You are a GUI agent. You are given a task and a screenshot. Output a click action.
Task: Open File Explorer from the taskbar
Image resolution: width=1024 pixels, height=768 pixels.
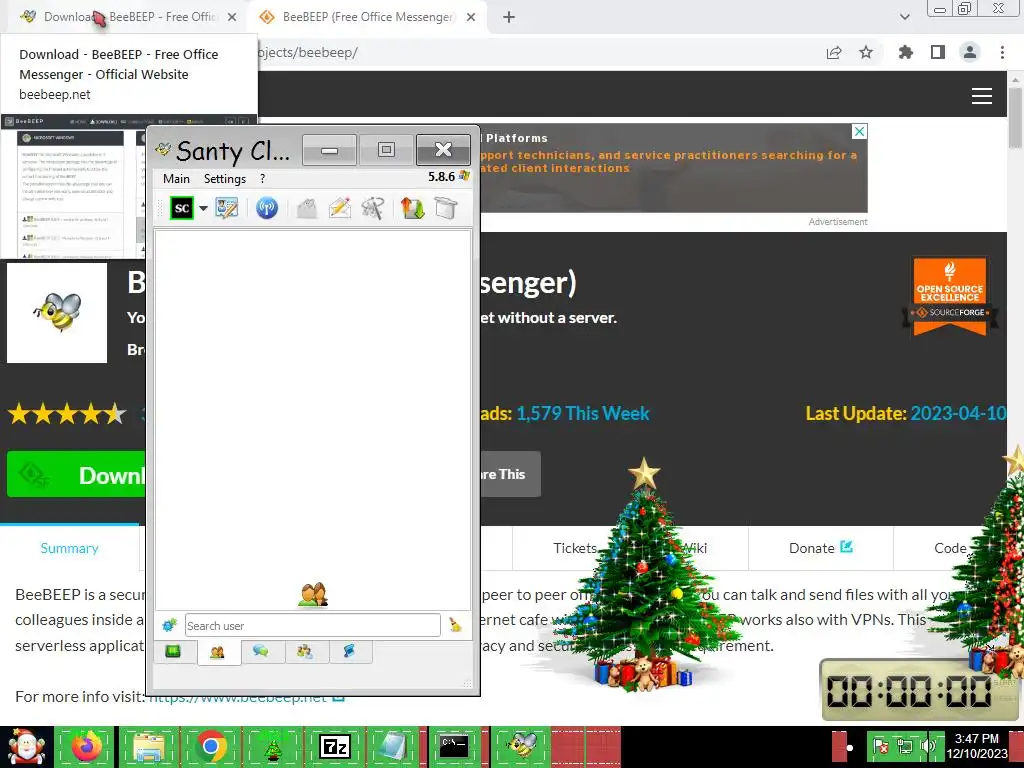click(x=149, y=746)
